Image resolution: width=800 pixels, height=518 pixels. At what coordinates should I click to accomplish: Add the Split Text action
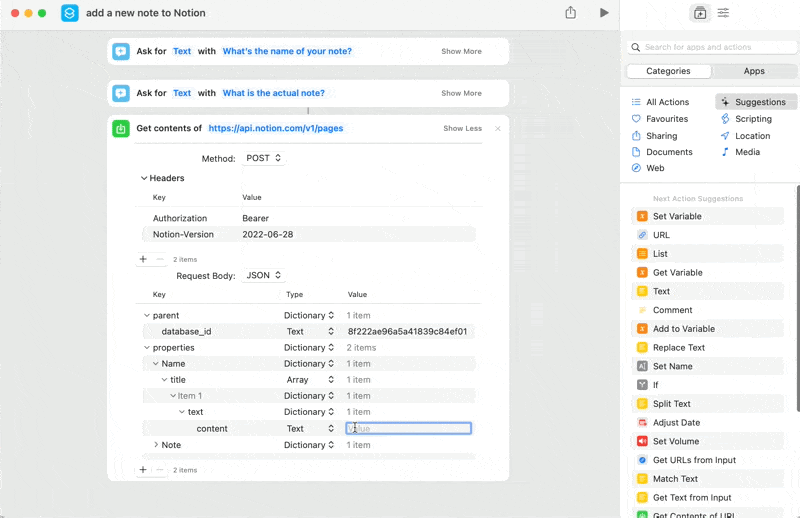708,404
